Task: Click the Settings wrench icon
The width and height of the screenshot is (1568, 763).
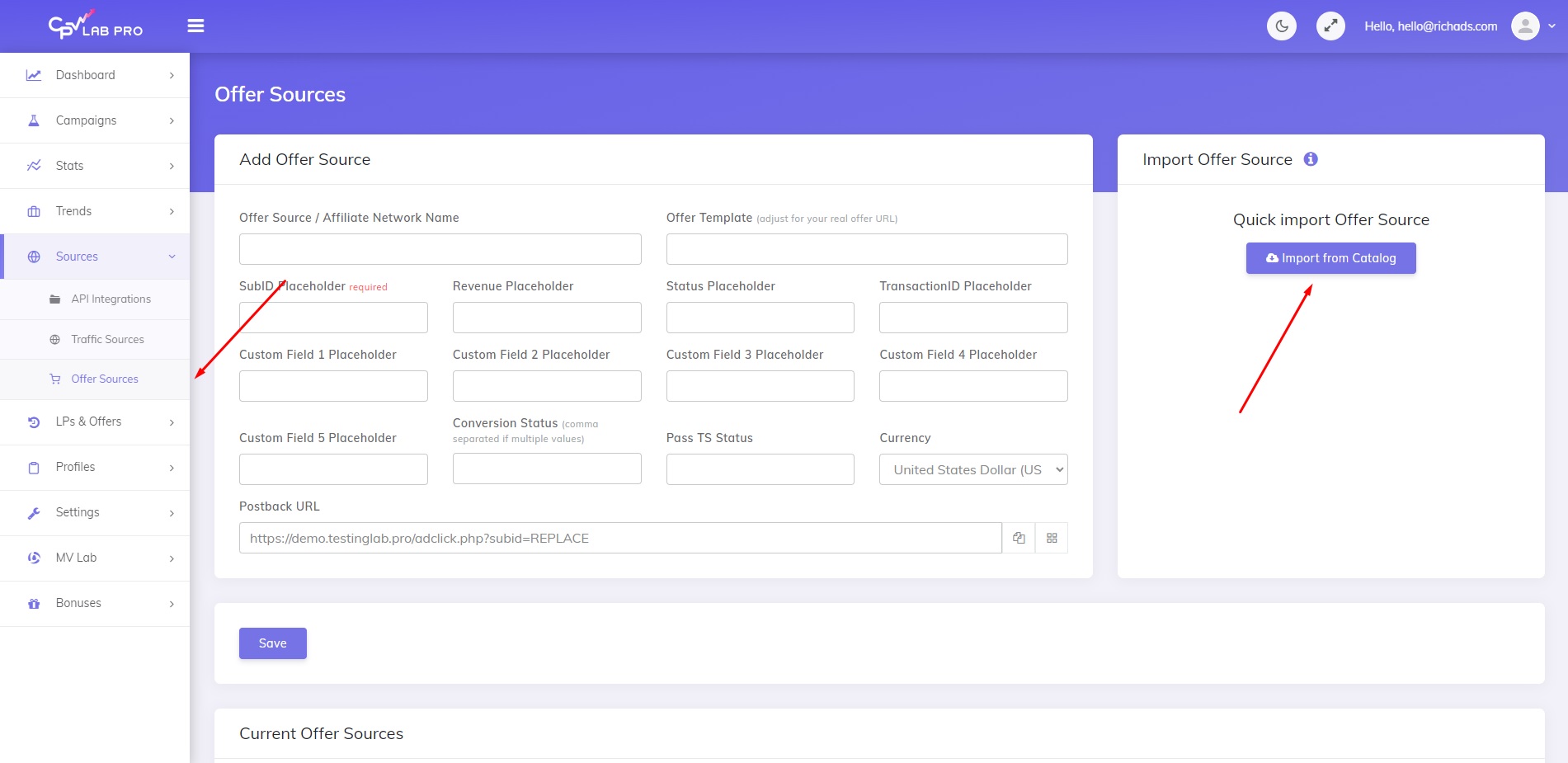Action: click(x=34, y=512)
